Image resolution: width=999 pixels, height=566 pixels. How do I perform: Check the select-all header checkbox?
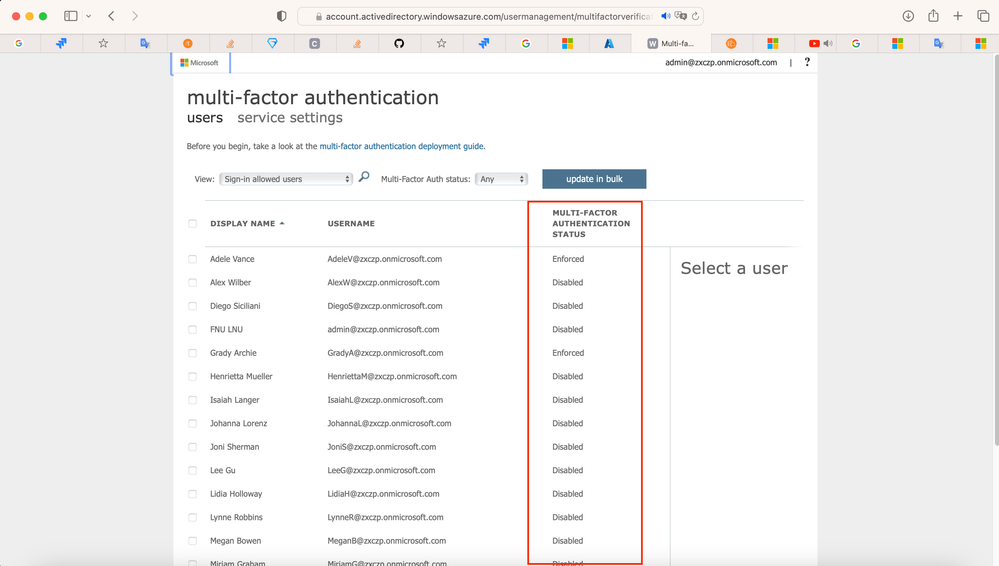pos(192,224)
